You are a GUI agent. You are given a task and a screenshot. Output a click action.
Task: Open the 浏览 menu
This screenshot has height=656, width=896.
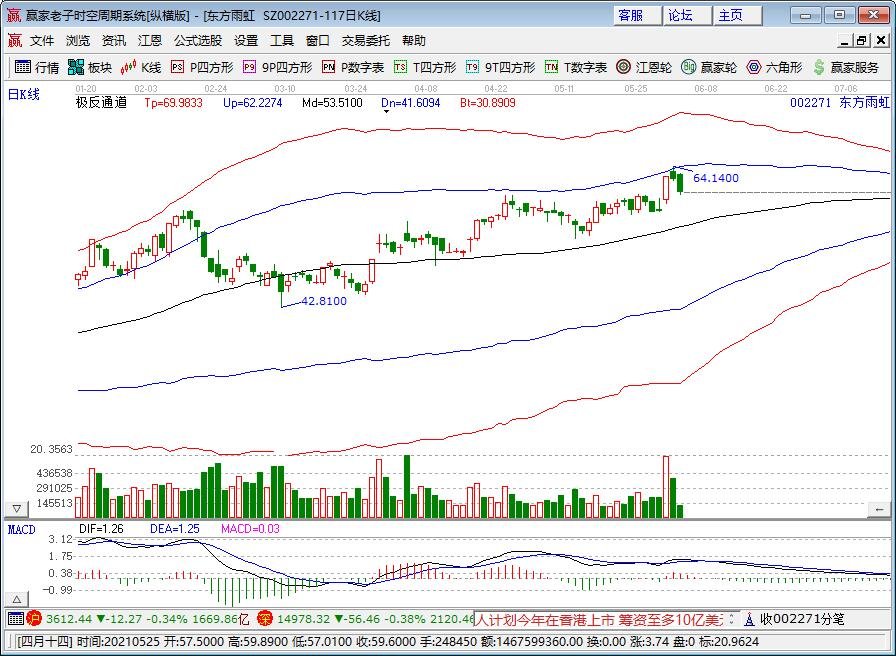(78, 41)
